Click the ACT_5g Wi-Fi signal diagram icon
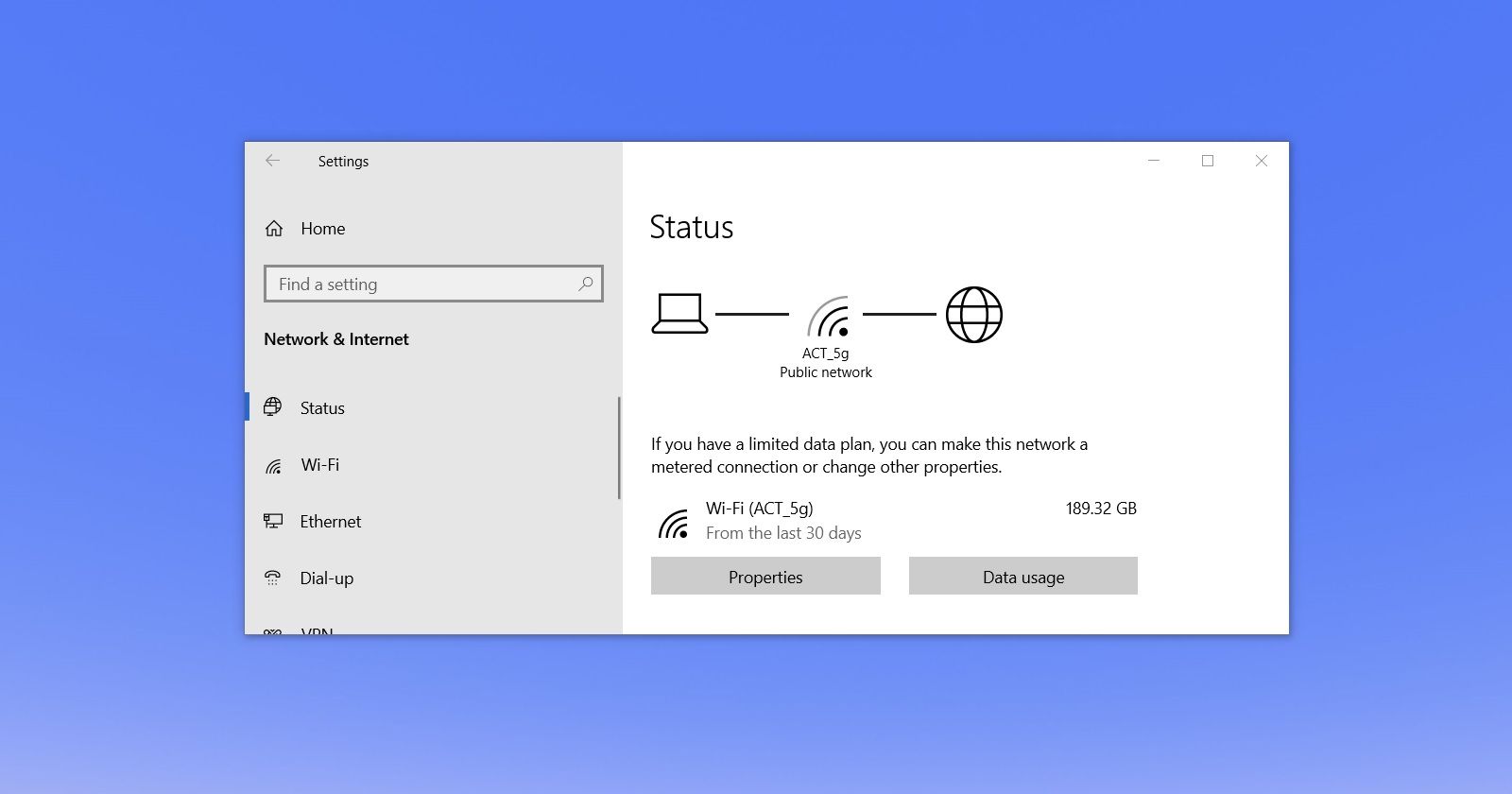The image size is (1512, 794). pyautogui.click(x=829, y=317)
